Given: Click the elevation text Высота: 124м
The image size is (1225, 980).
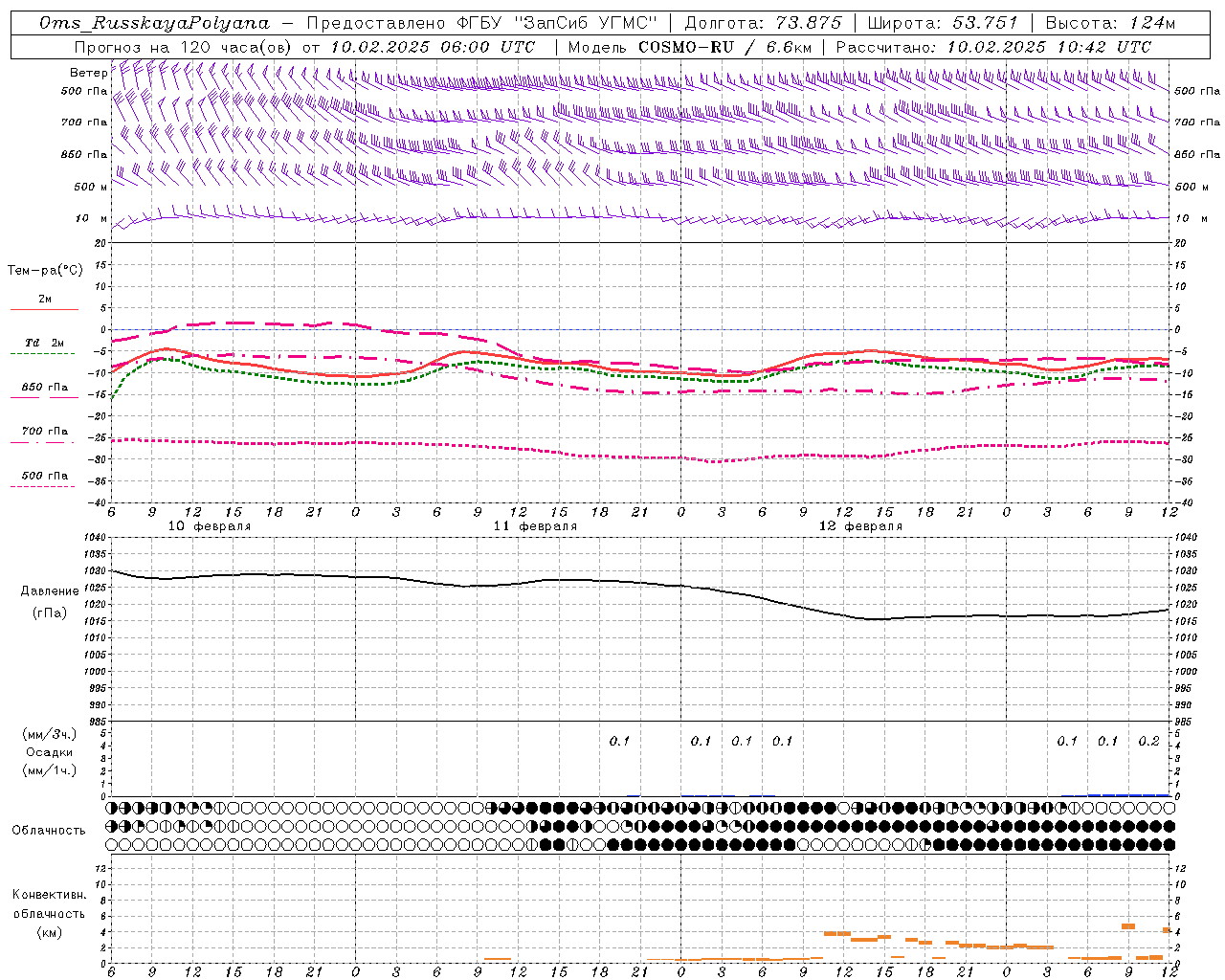Looking at the screenshot, I should 1110,23.
